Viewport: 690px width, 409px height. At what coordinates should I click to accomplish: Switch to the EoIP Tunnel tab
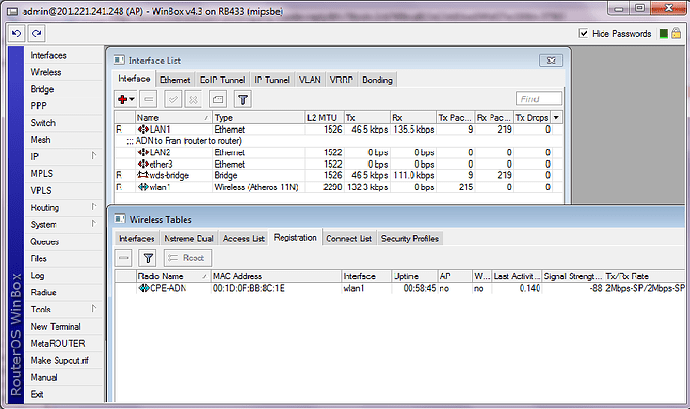[222, 80]
